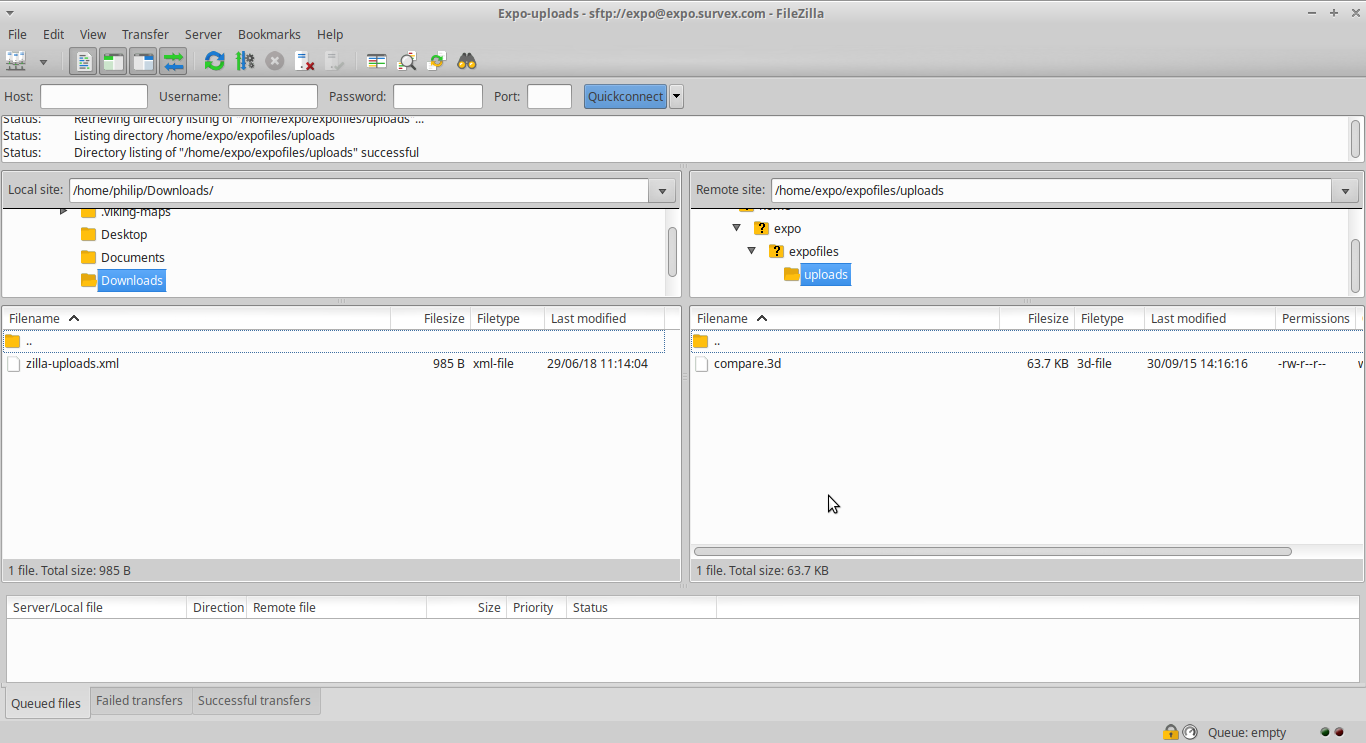Open Site Manager dropdown arrow
1366x743 pixels.
(x=43, y=62)
